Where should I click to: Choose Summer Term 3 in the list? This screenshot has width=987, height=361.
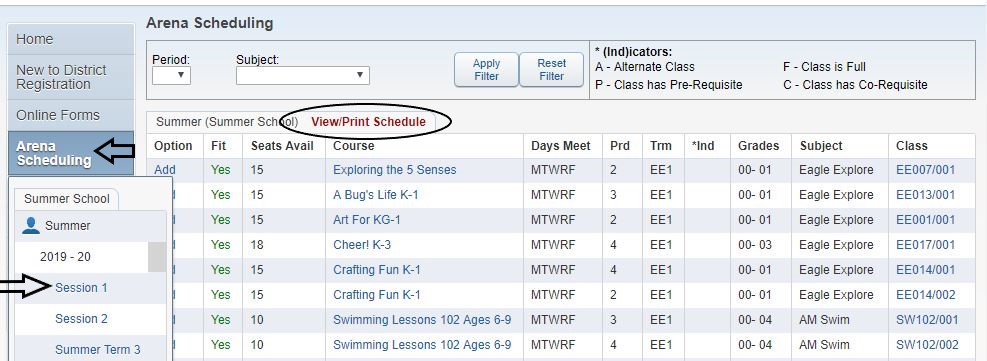click(98, 350)
